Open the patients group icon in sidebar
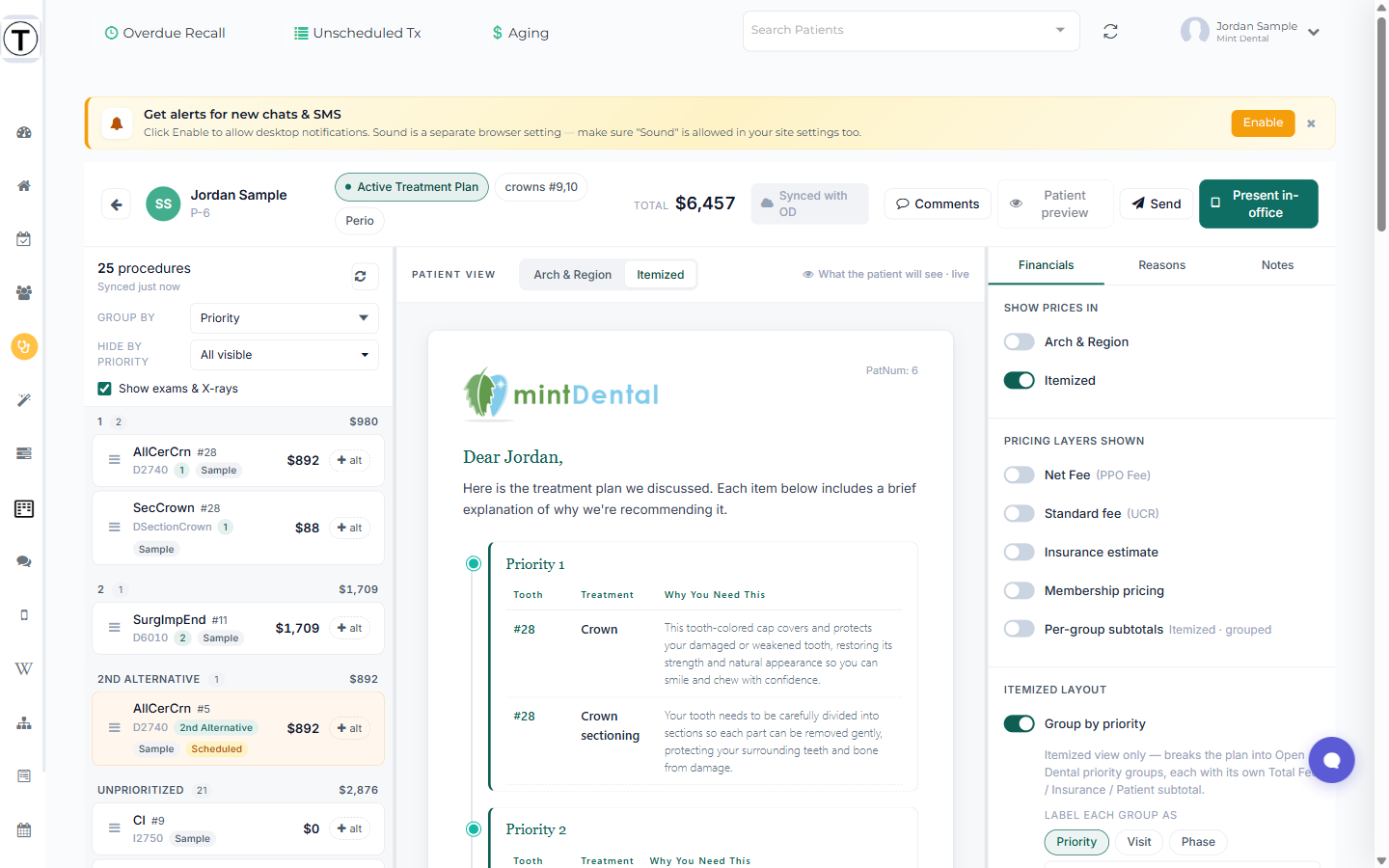 click(x=24, y=292)
